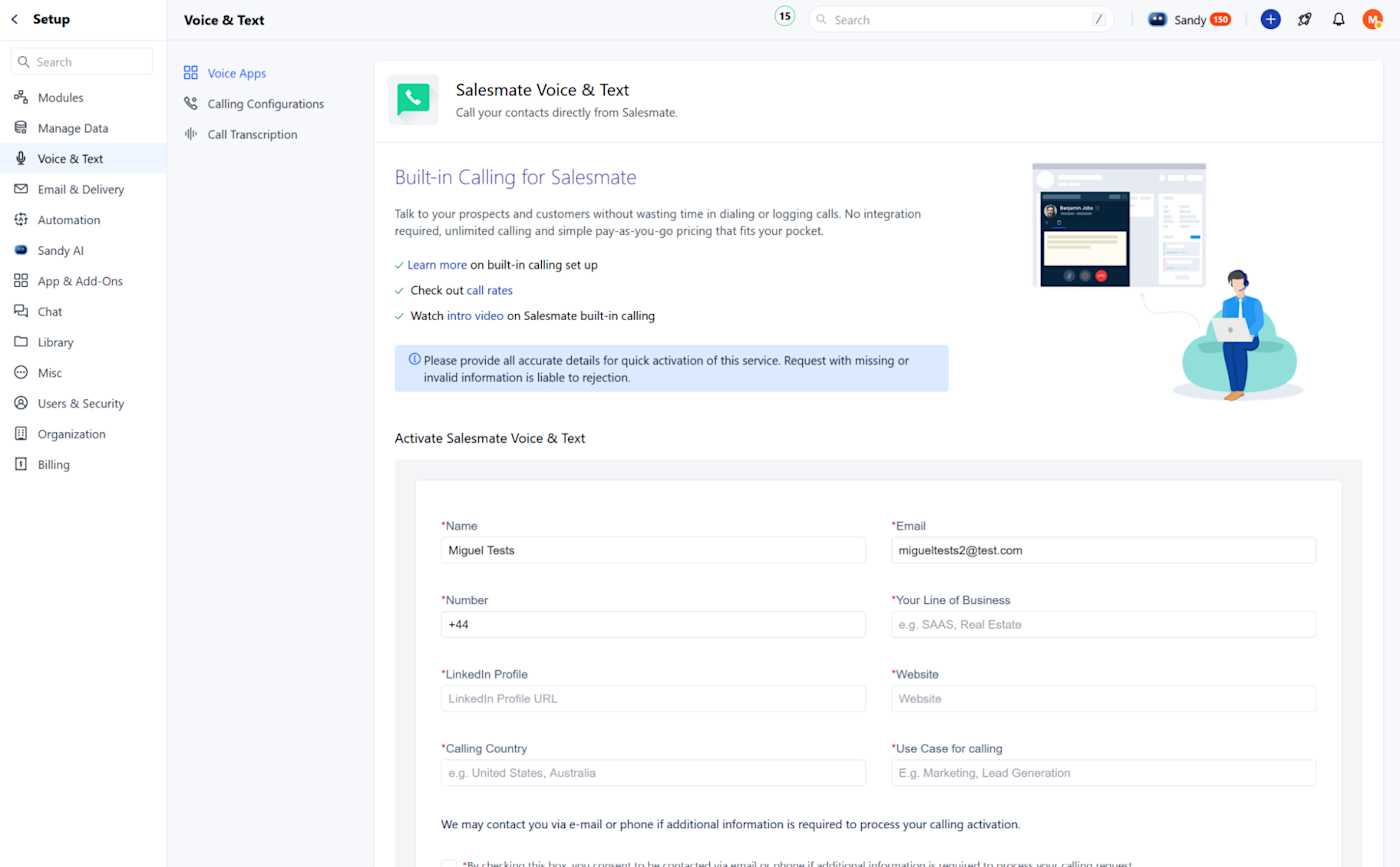Viewport: 1400px width, 867px height.
Task: Click the Sandy AI robot icon in sidebar
Action: click(x=20, y=250)
